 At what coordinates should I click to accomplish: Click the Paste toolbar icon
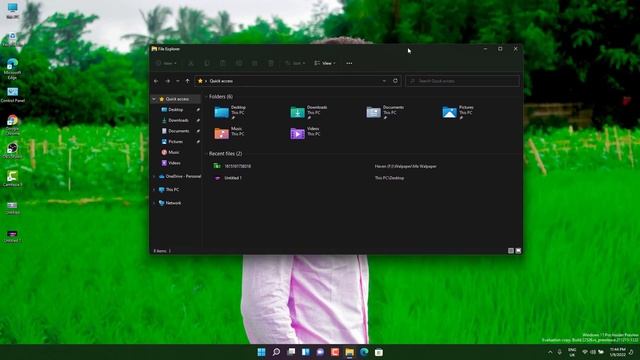(x=223, y=63)
